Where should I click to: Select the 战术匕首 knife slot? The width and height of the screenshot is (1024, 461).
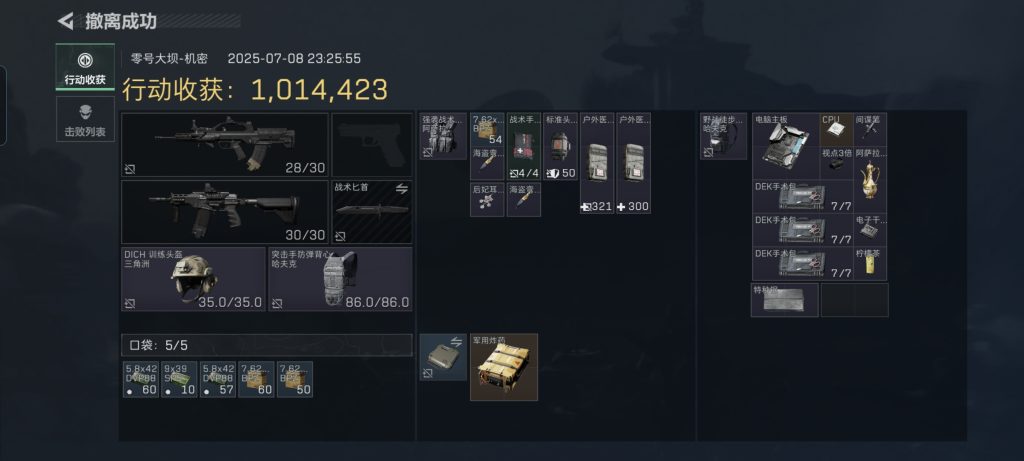coord(372,212)
